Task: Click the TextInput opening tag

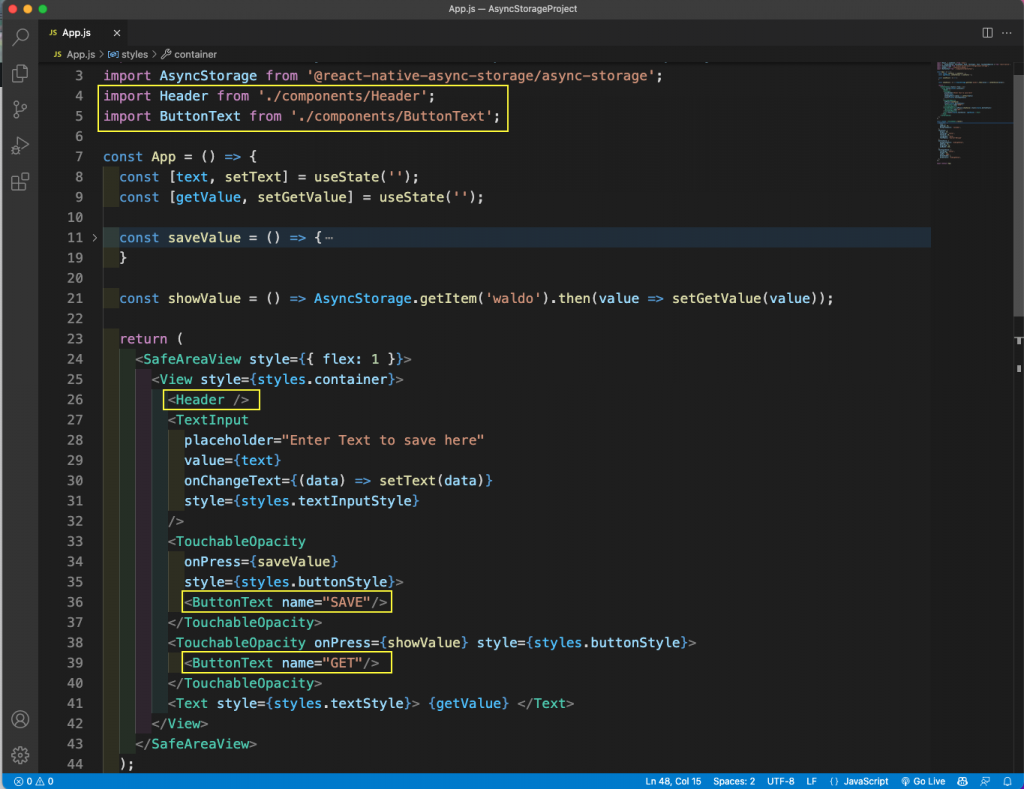Action: click(x=208, y=420)
